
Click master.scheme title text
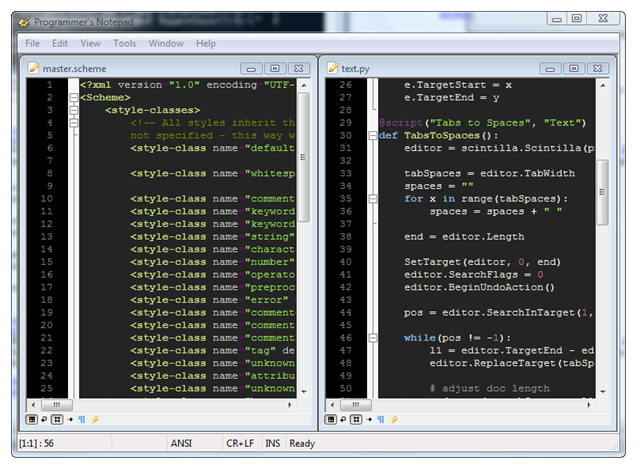click(x=74, y=69)
